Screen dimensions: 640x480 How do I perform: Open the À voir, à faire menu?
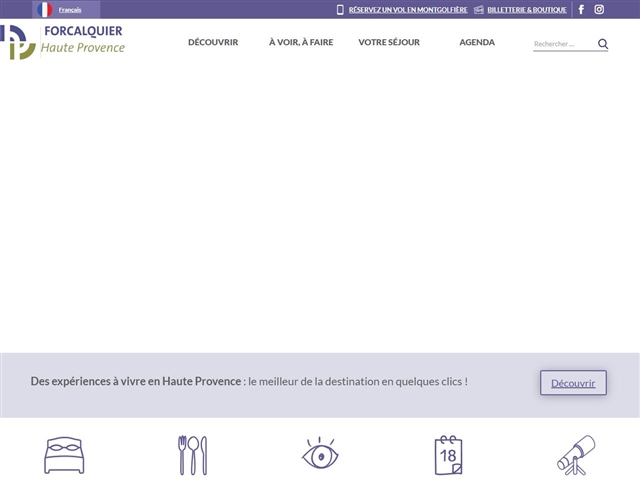pos(301,42)
